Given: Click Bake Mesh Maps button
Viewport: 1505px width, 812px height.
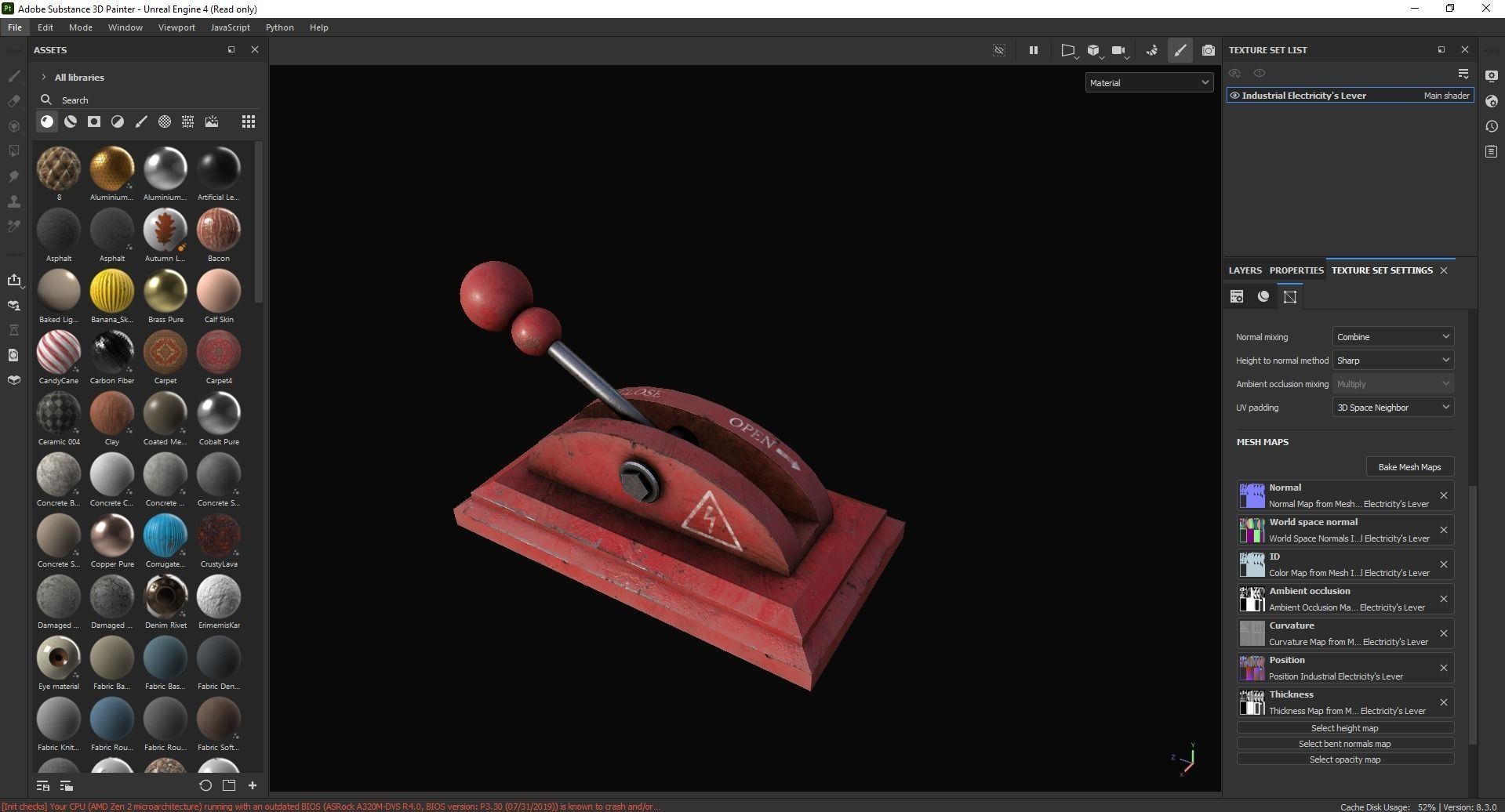Looking at the screenshot, I should pos(1409,467).
